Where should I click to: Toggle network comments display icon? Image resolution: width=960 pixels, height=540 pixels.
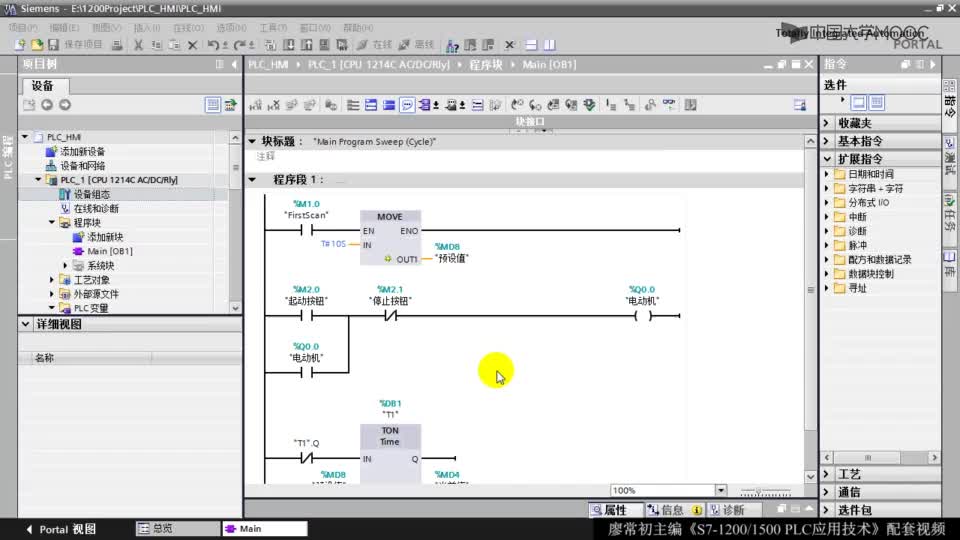[478, 105]
